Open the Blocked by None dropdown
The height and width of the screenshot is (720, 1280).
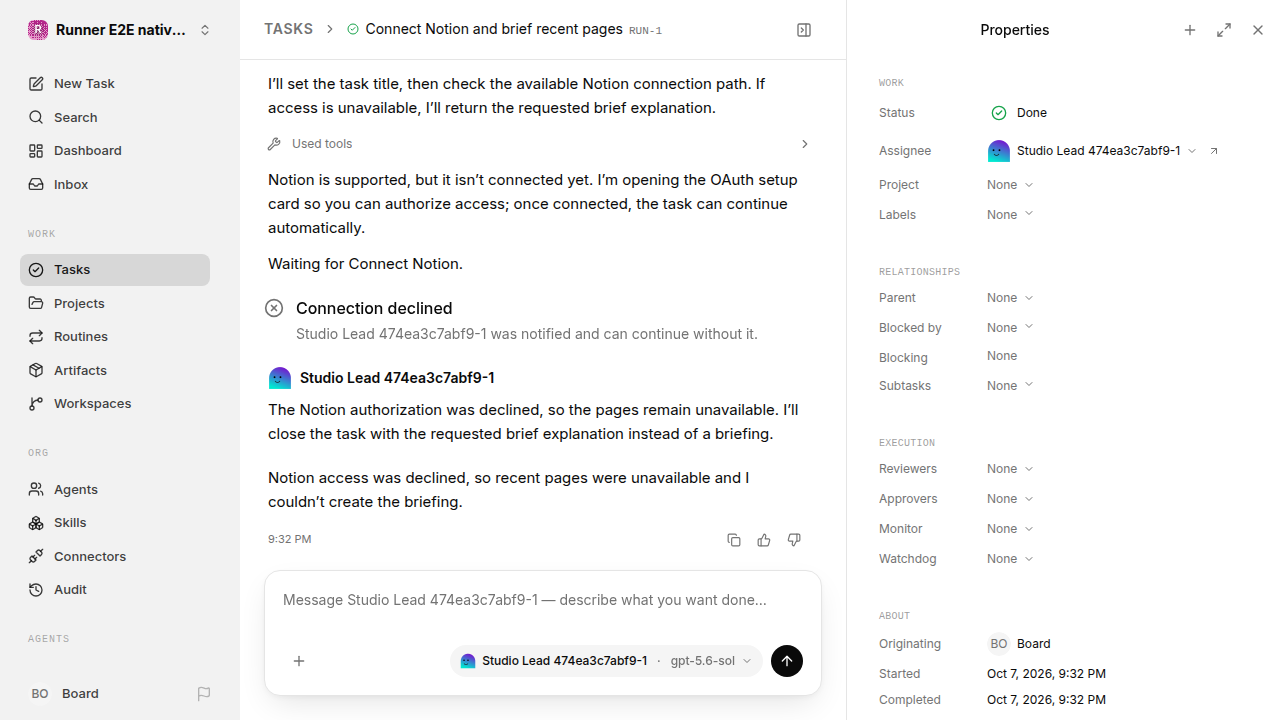(x=1010, y=328)
